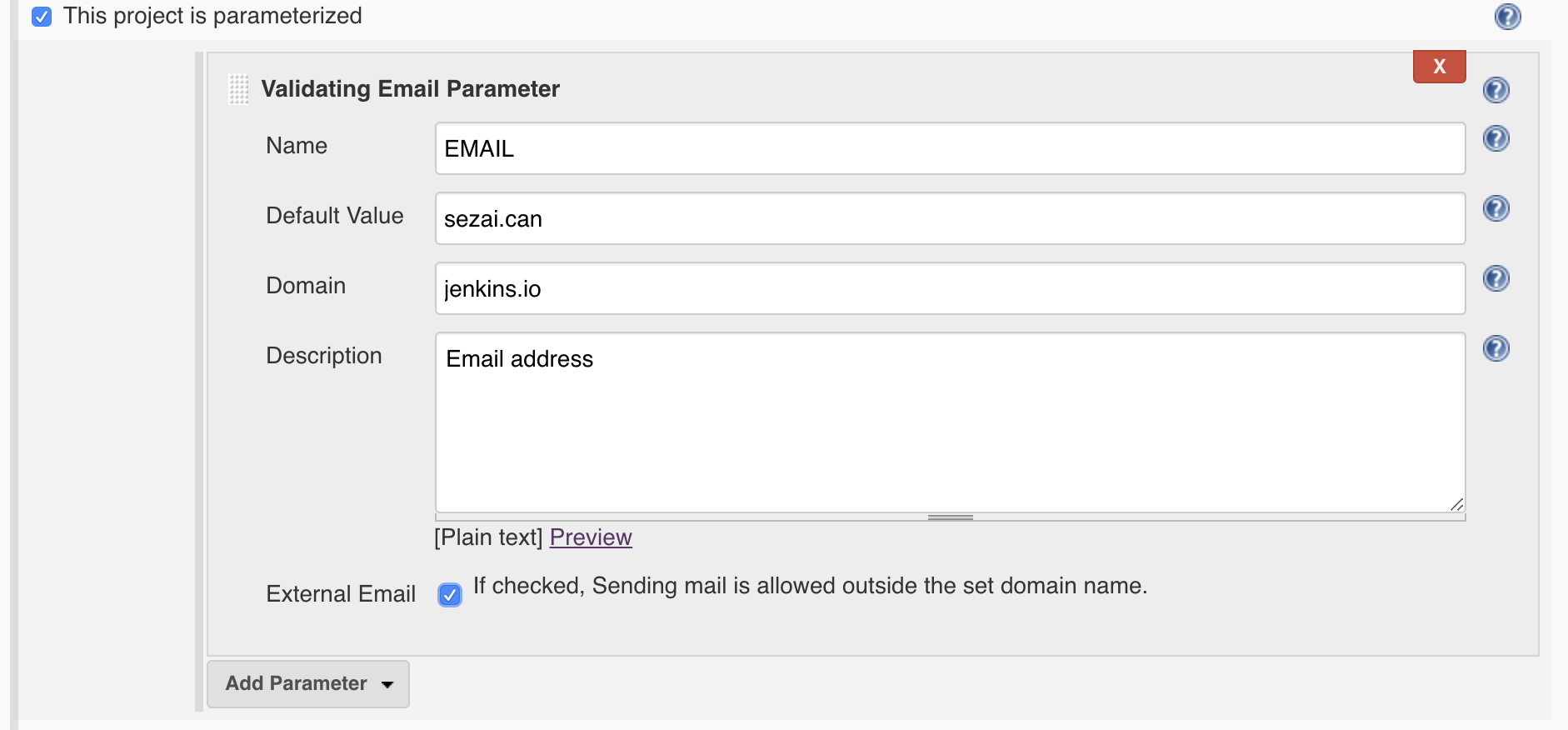Click the textarea corner resize grip
The image size is (1568, 730).
pos(1456,504)
